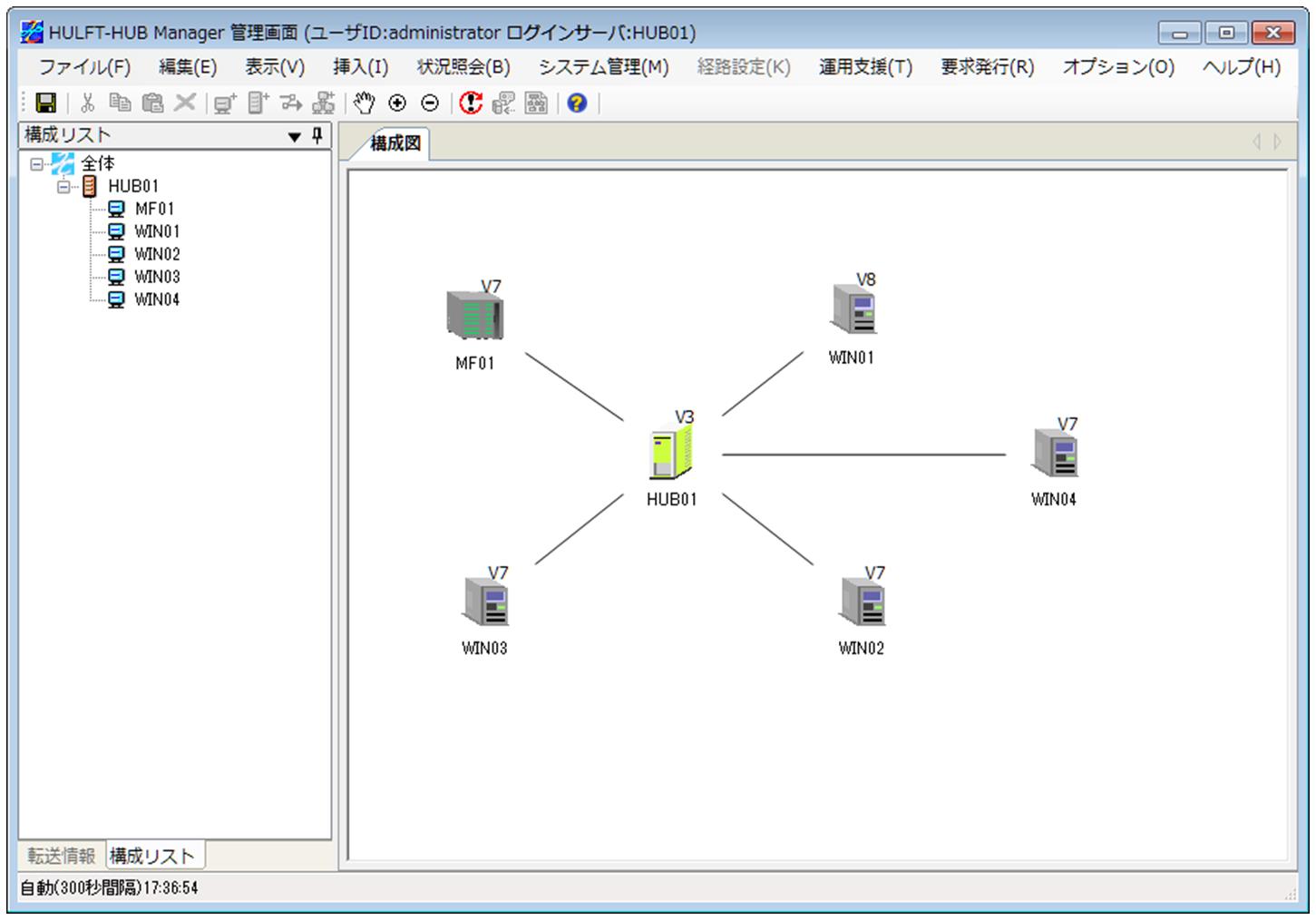This screenshot has height=920, width=1316.
Task: Pin the 構成リスト panel
Action: (317, 136)
